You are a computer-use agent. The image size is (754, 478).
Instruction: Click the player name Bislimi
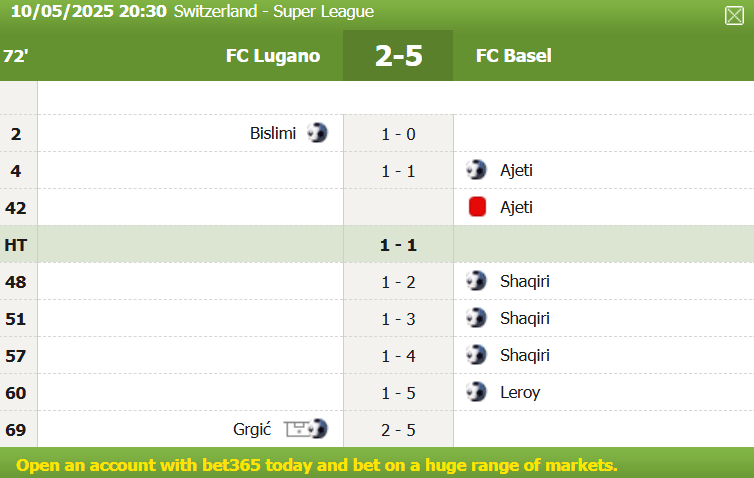tap(273, 133)
